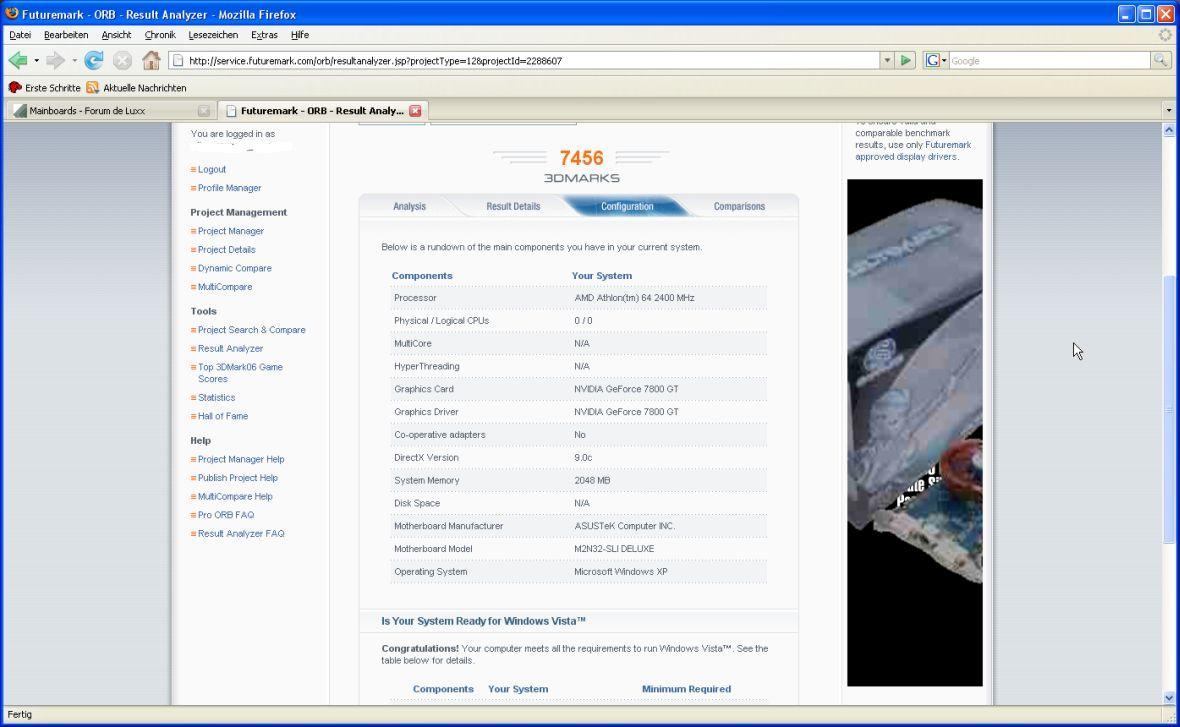The height and width of the screenshot is (727, 1180).
Task: Open the Forward button history dropdown arrow
Action: coord(74,60)
